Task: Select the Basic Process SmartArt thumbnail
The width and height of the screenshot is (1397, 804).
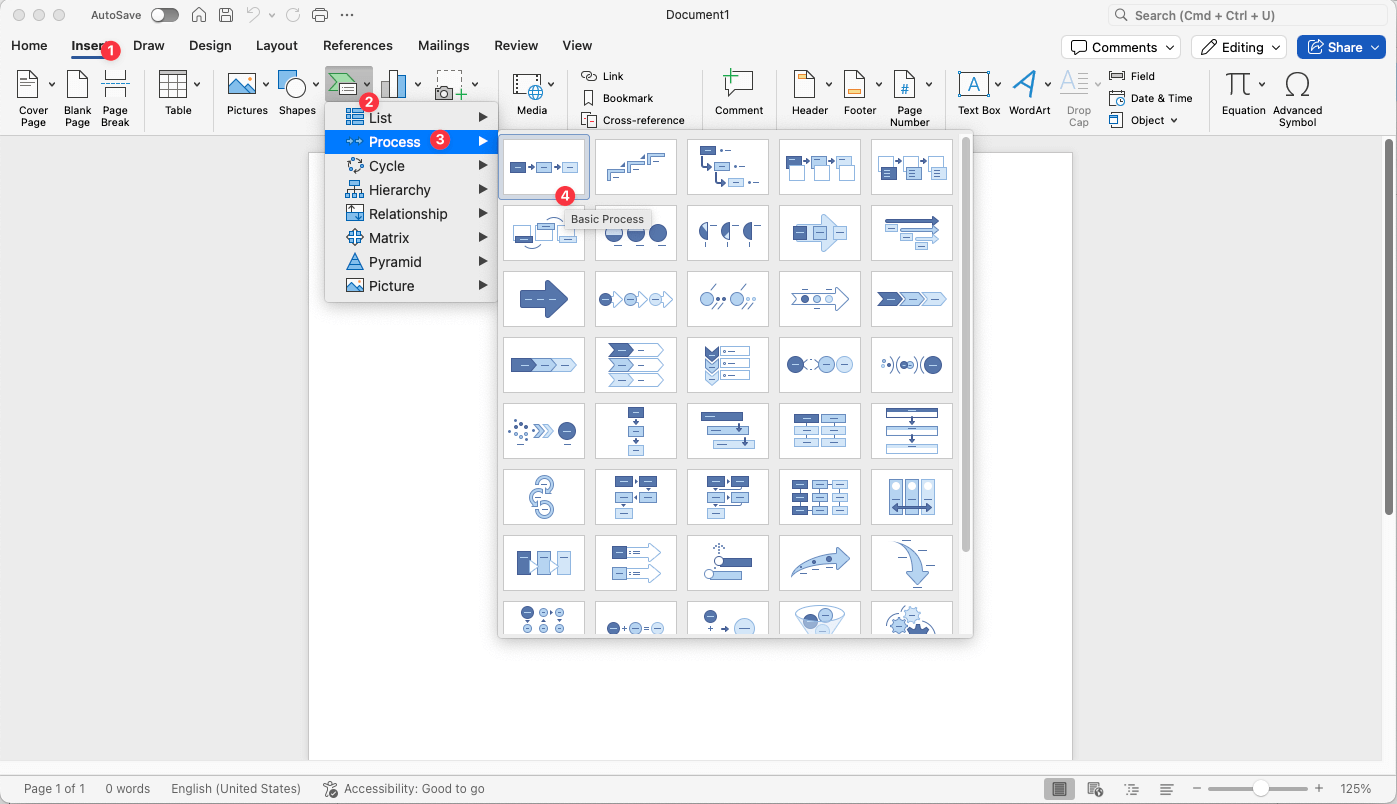Action: (543, 166)
